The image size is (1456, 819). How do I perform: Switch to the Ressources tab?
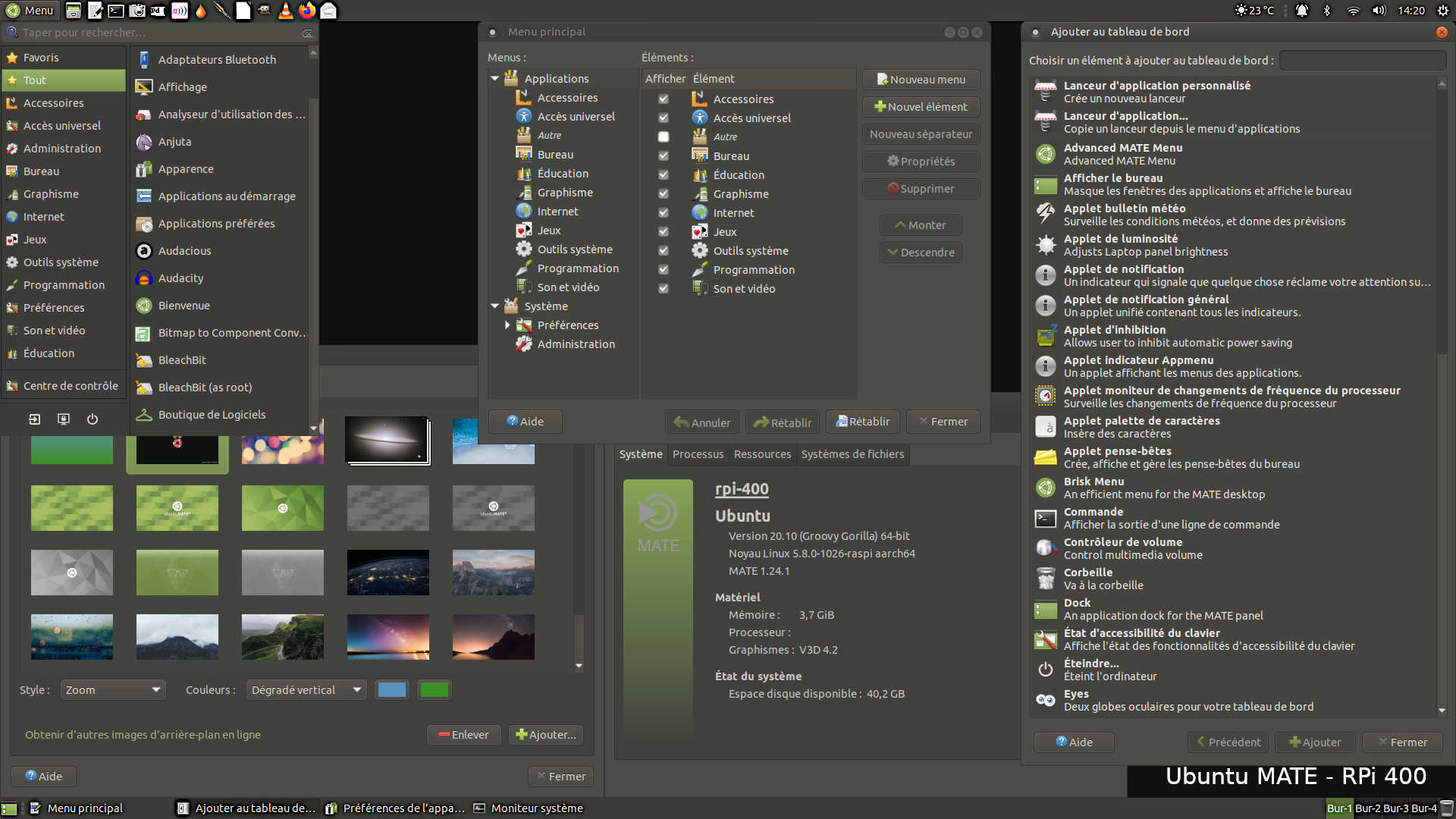tap(762, 454)
